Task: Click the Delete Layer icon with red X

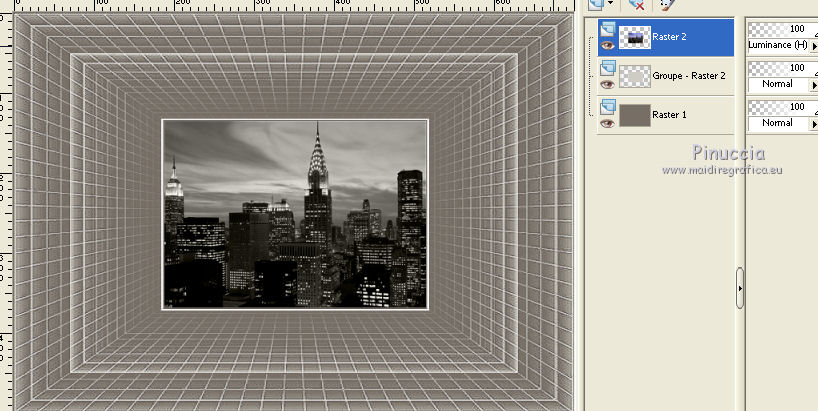Action: tap(636, 5)
